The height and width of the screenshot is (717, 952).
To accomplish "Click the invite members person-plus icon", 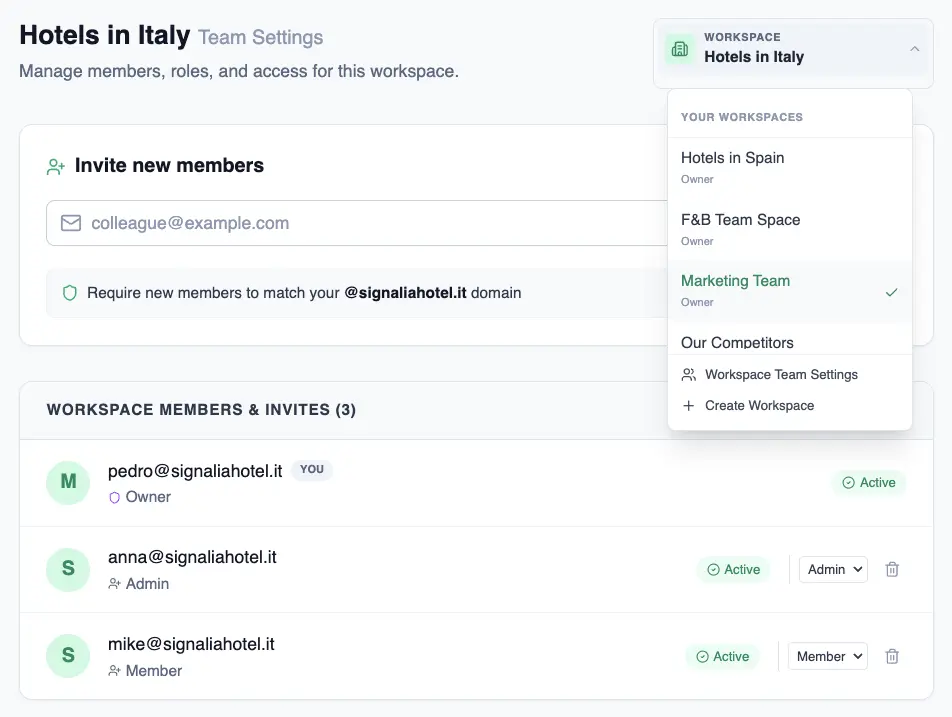I will pyautogui.click(x=56, y=166).
